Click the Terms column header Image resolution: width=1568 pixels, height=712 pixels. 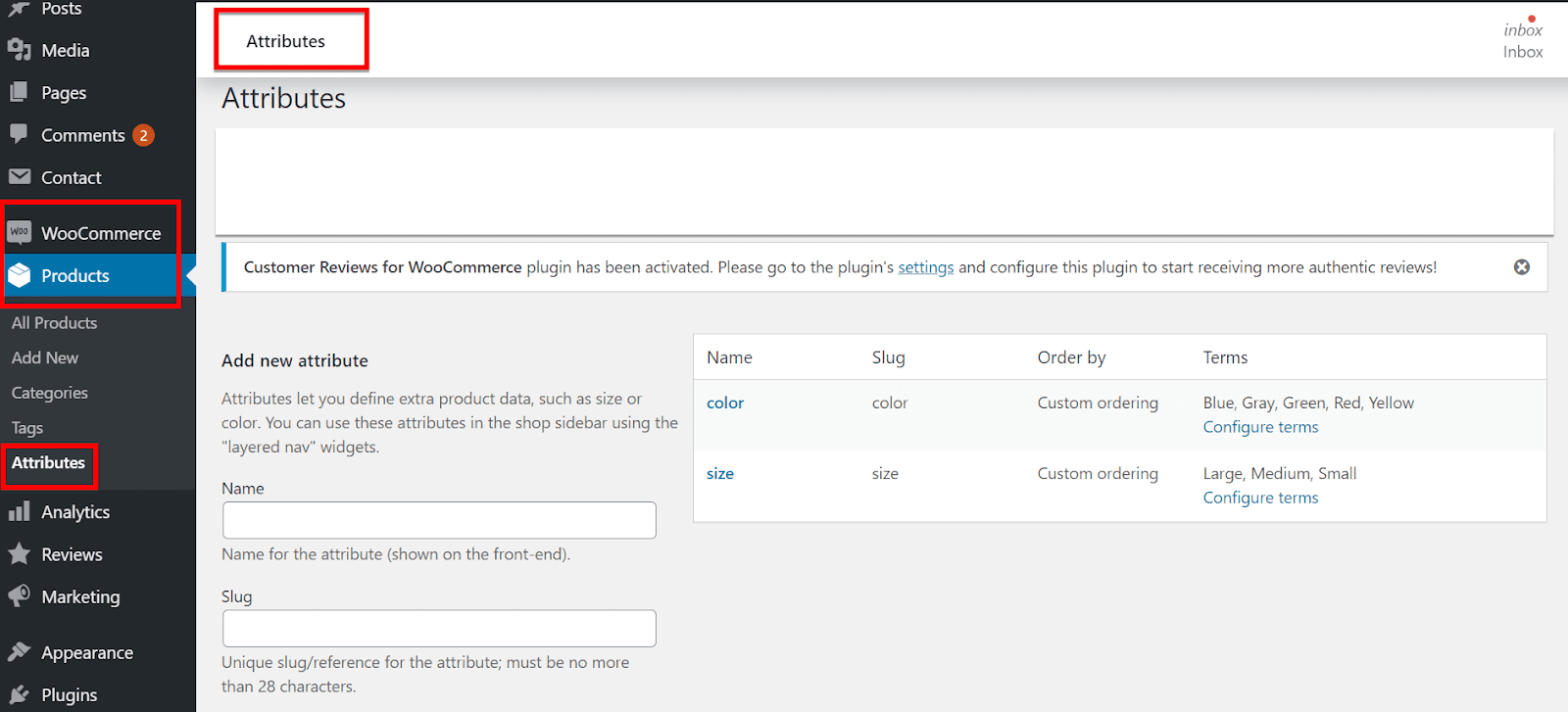coord(1225,357)
